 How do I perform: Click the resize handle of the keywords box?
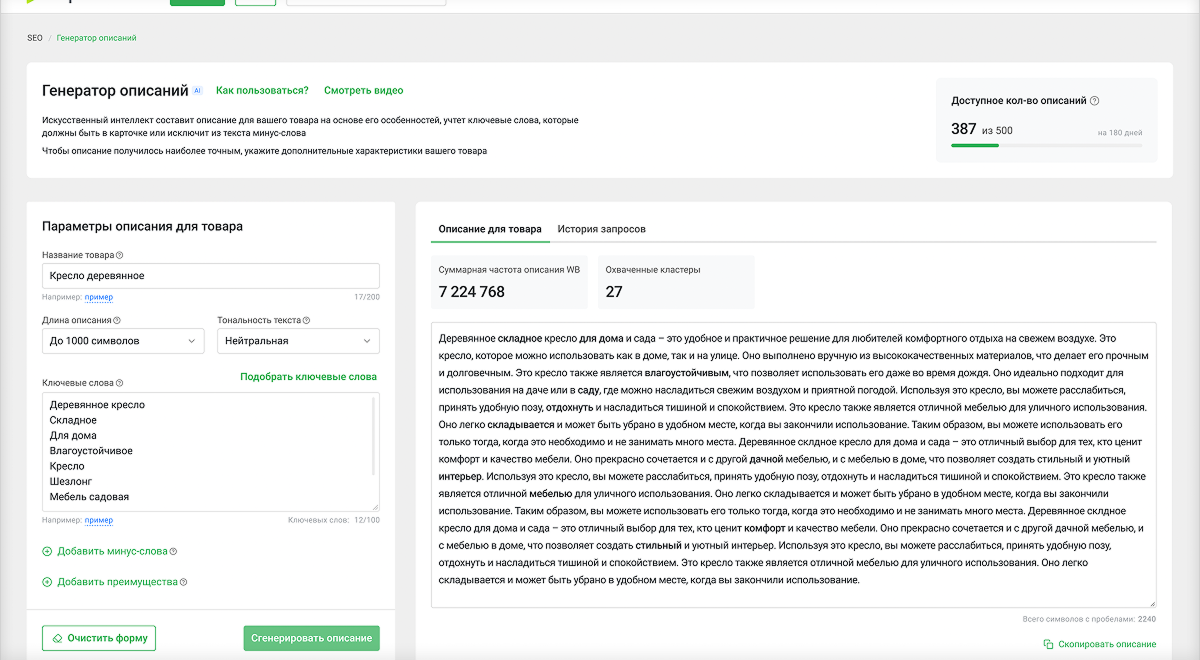(x=375, y=507)
